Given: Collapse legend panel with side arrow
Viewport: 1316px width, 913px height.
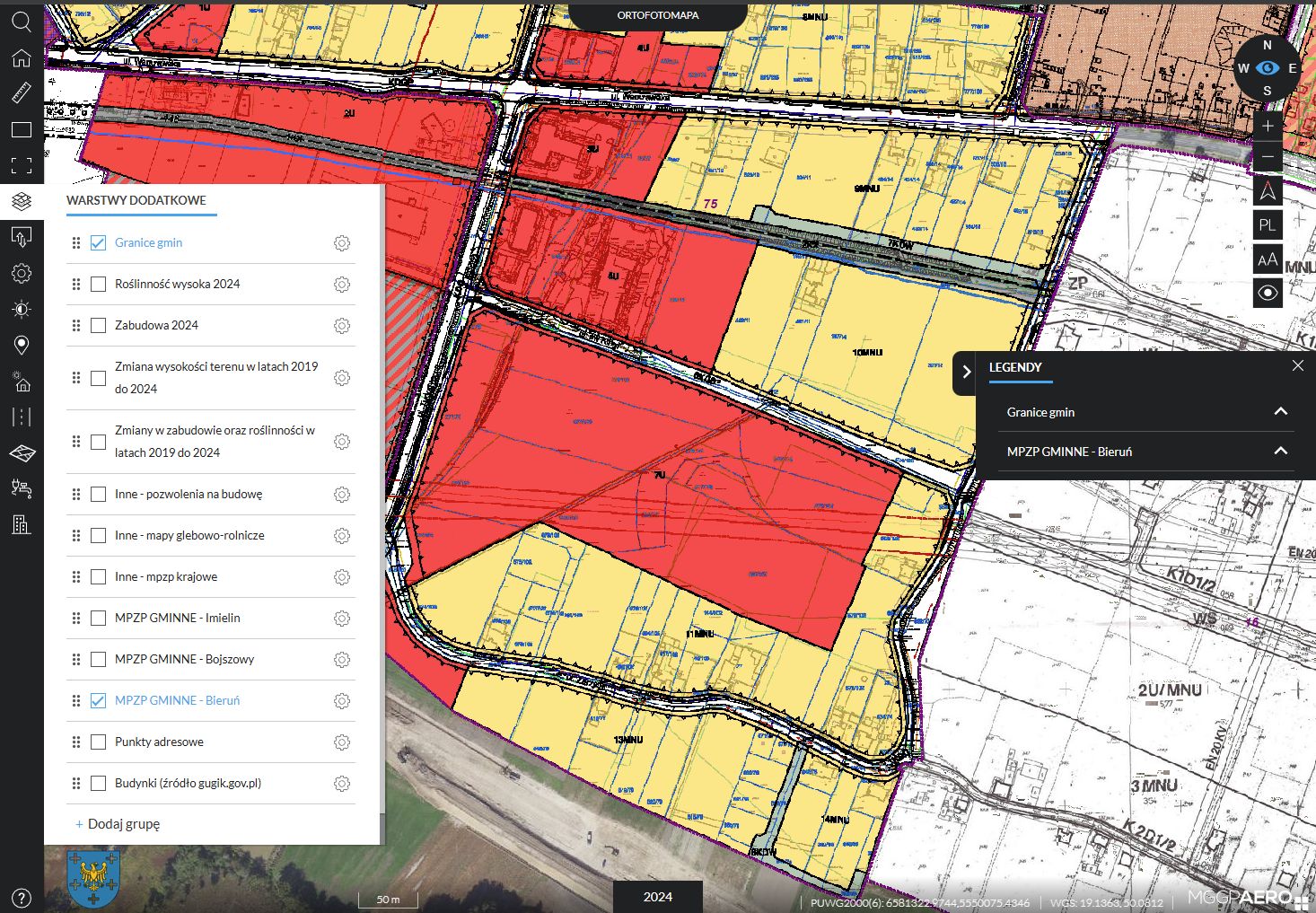Looking at the screenshot, I should pyautogui.click(x=966, y=372).
